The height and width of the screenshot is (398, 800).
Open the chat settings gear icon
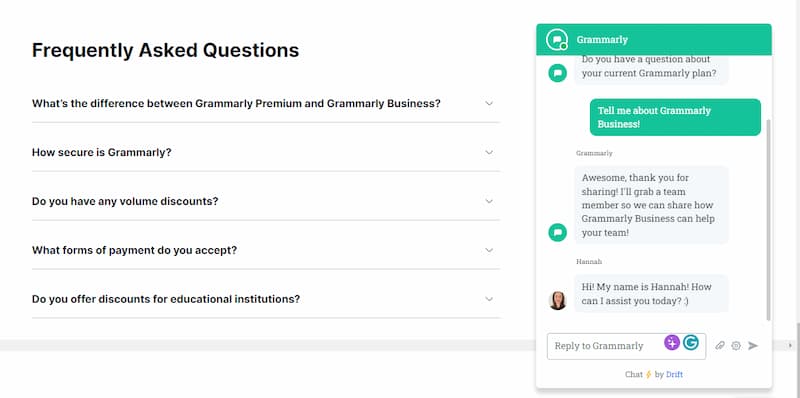click(x=736, y=345)
